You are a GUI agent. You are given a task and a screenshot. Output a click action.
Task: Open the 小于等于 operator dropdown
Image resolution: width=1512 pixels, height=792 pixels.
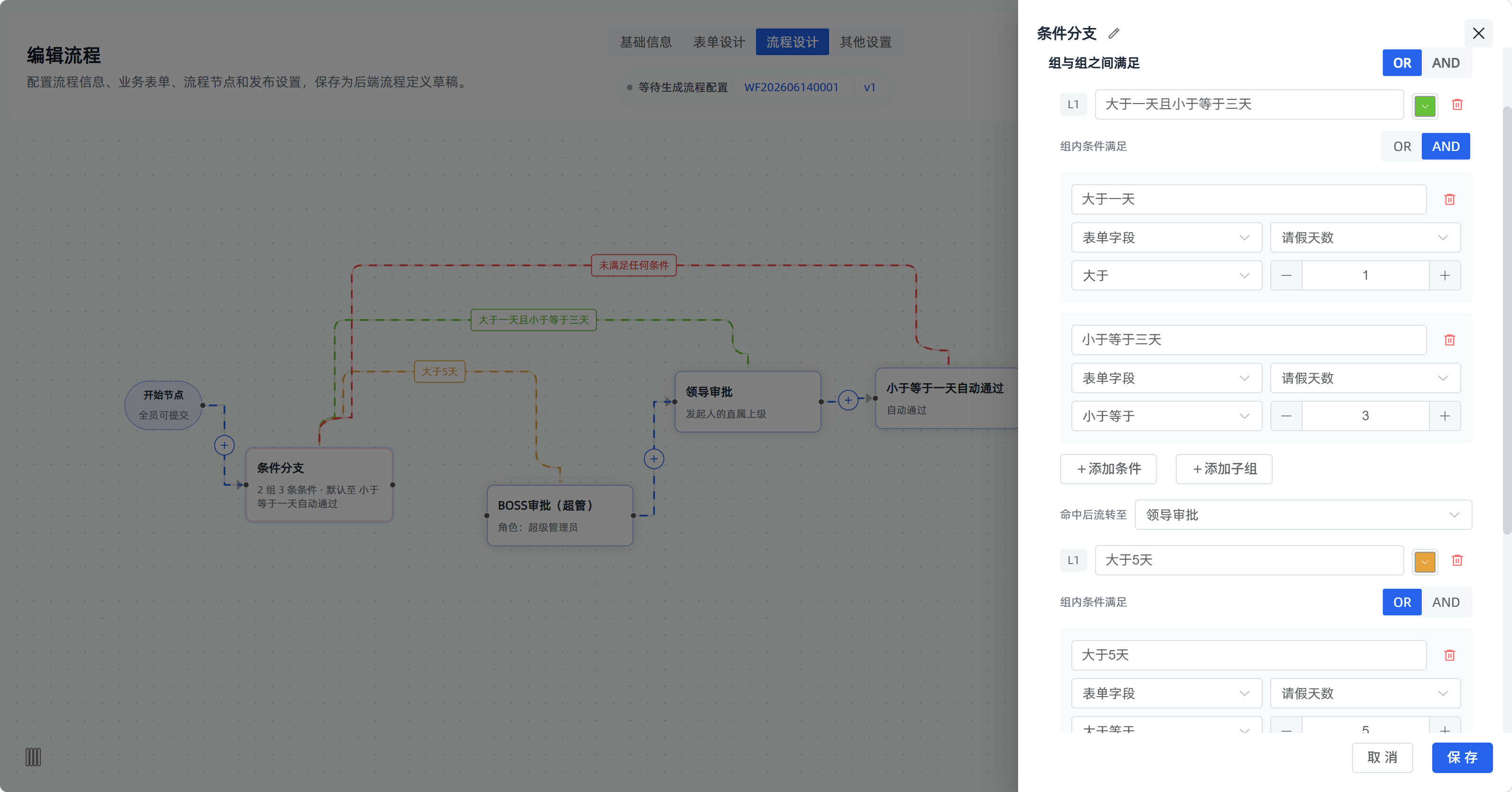[1166, 415]
